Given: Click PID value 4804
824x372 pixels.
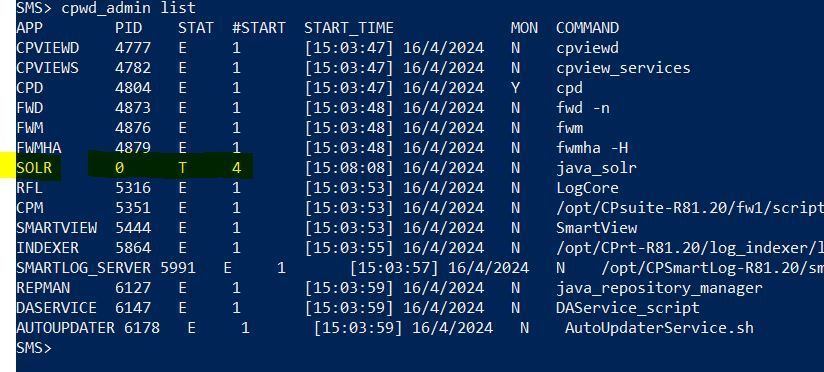Looking at the screenshot, I should [x=133, y=88].
